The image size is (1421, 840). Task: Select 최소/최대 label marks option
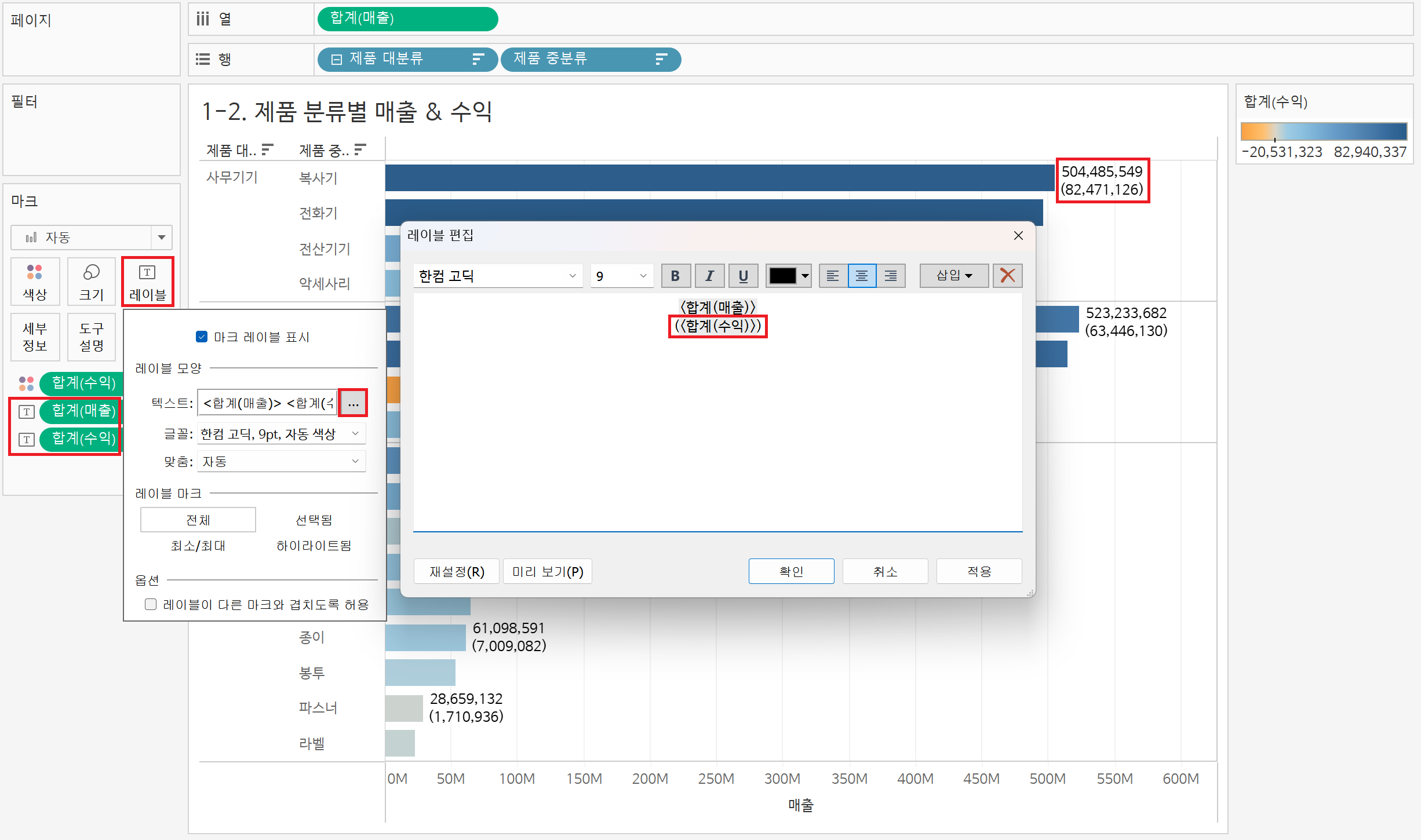coord(198,546)
